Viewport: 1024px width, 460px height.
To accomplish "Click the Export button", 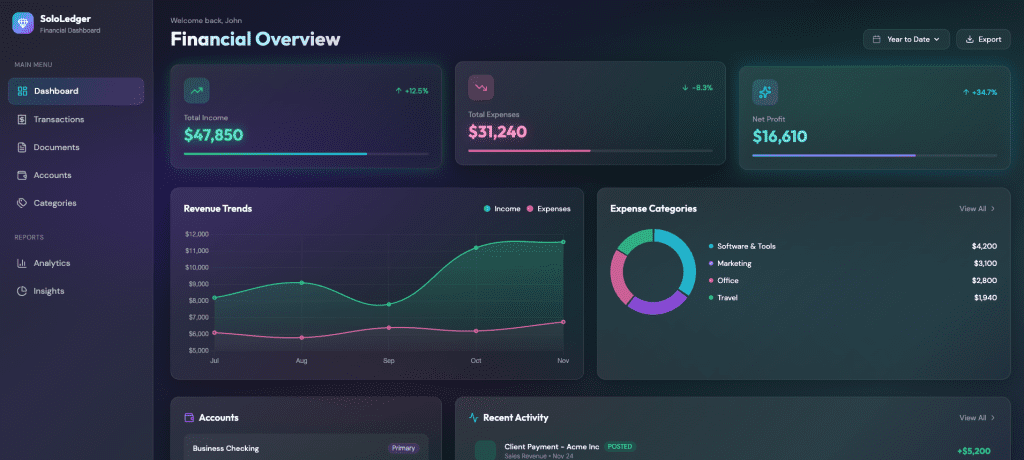I will (983, 40).
